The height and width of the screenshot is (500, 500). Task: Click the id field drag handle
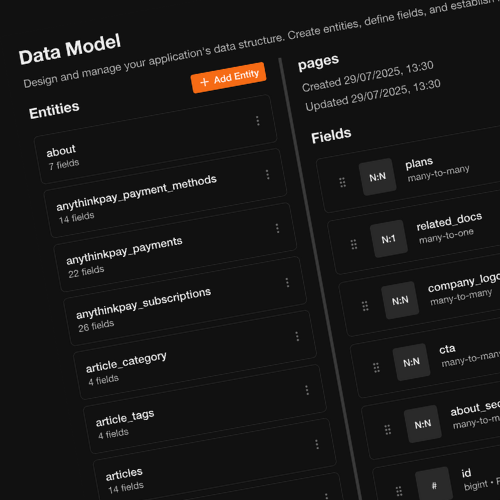(x=399, y=491)
